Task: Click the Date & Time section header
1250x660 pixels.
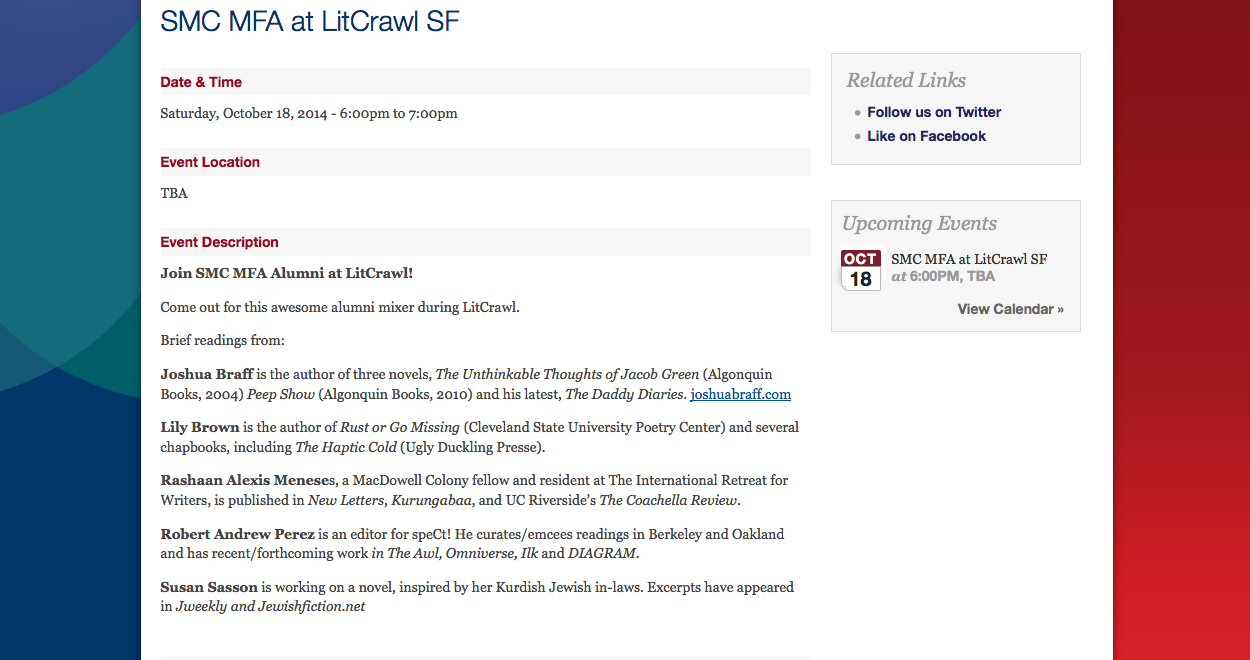Action: pyautogui.click(x=201, y=82)
